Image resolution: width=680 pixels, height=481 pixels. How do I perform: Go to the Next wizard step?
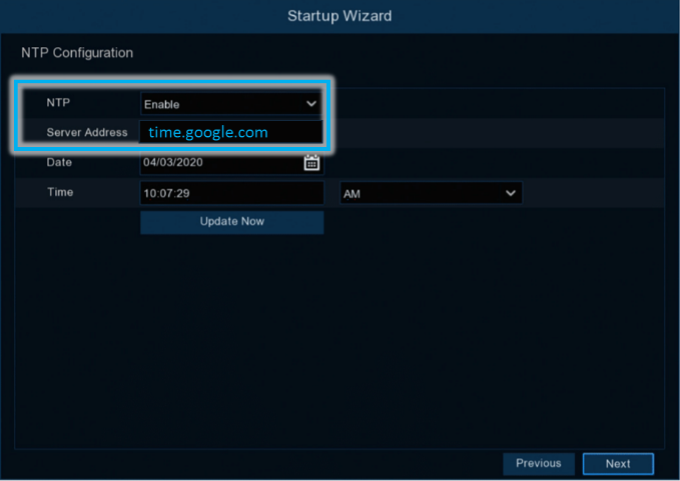618,463
